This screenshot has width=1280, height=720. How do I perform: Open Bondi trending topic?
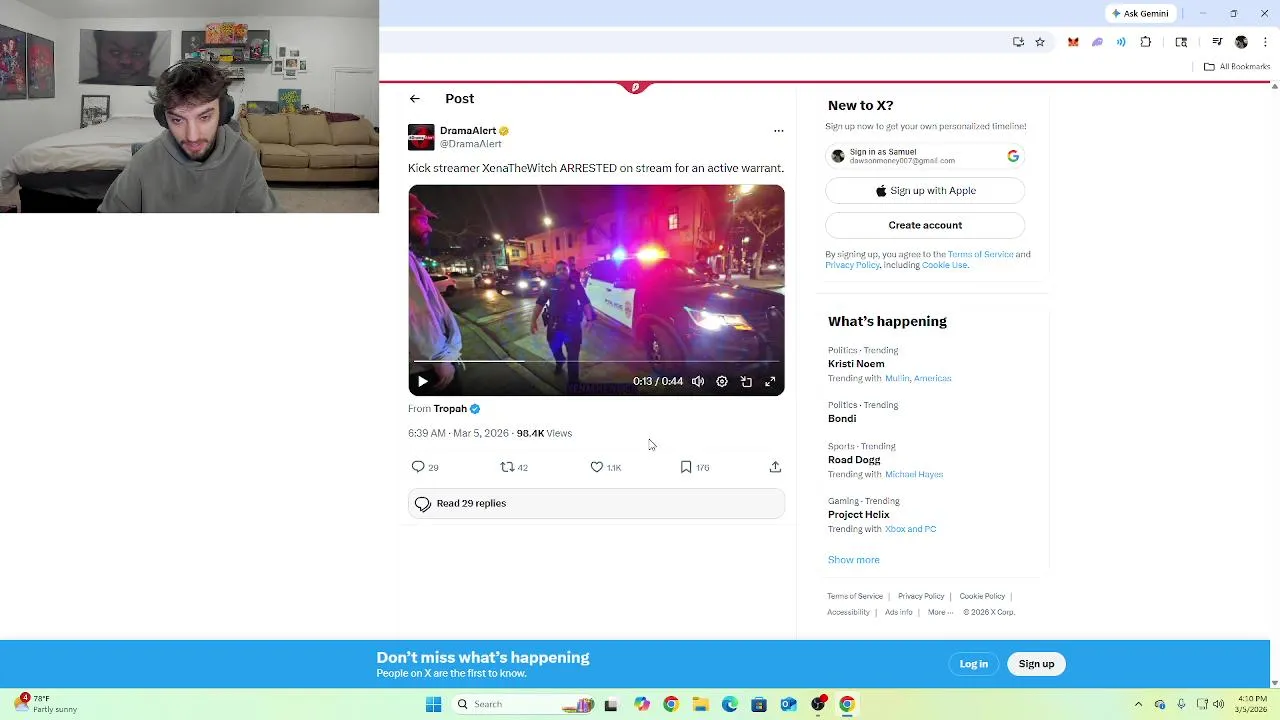842,419
